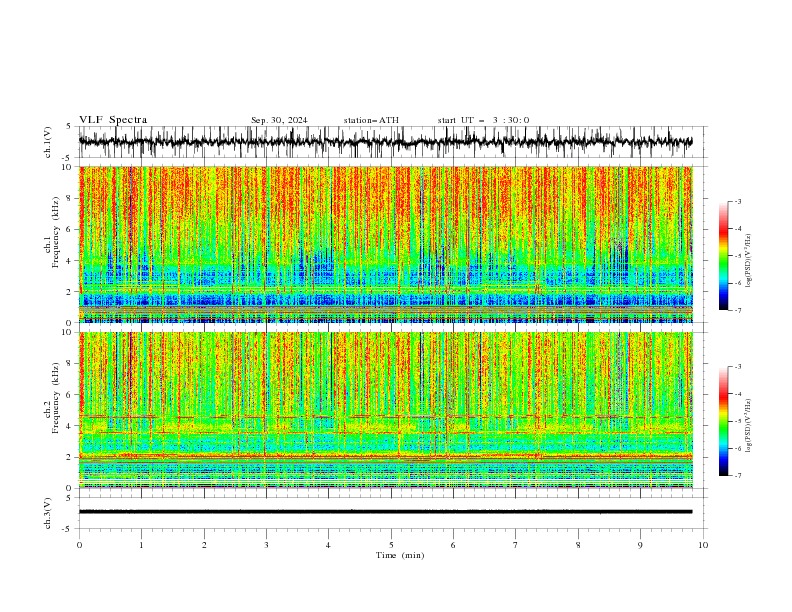Click the "1" tick on the time axis
792x612 pixels.
141,545
